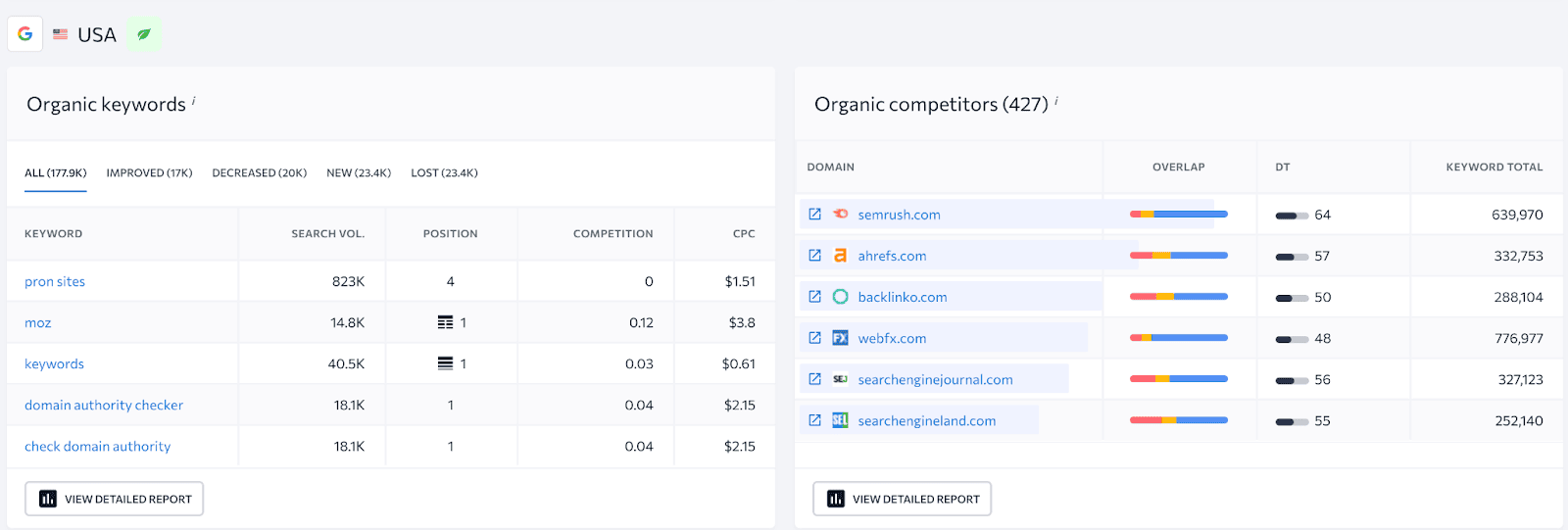
Task: Click CPC value $1.51
Action: [740, 281]
